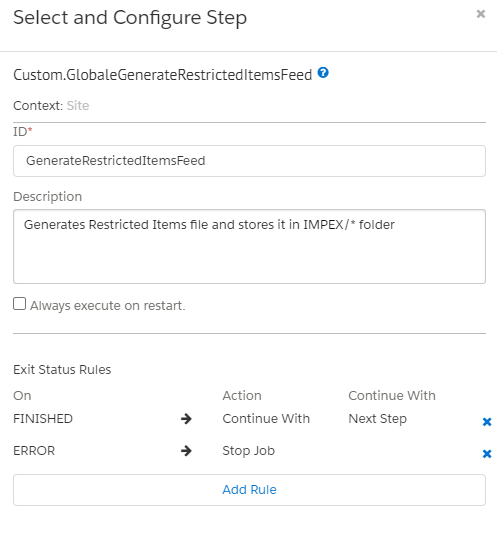Close the Select and Configure Step dialog
497x544 pixels.
[481, 14]
